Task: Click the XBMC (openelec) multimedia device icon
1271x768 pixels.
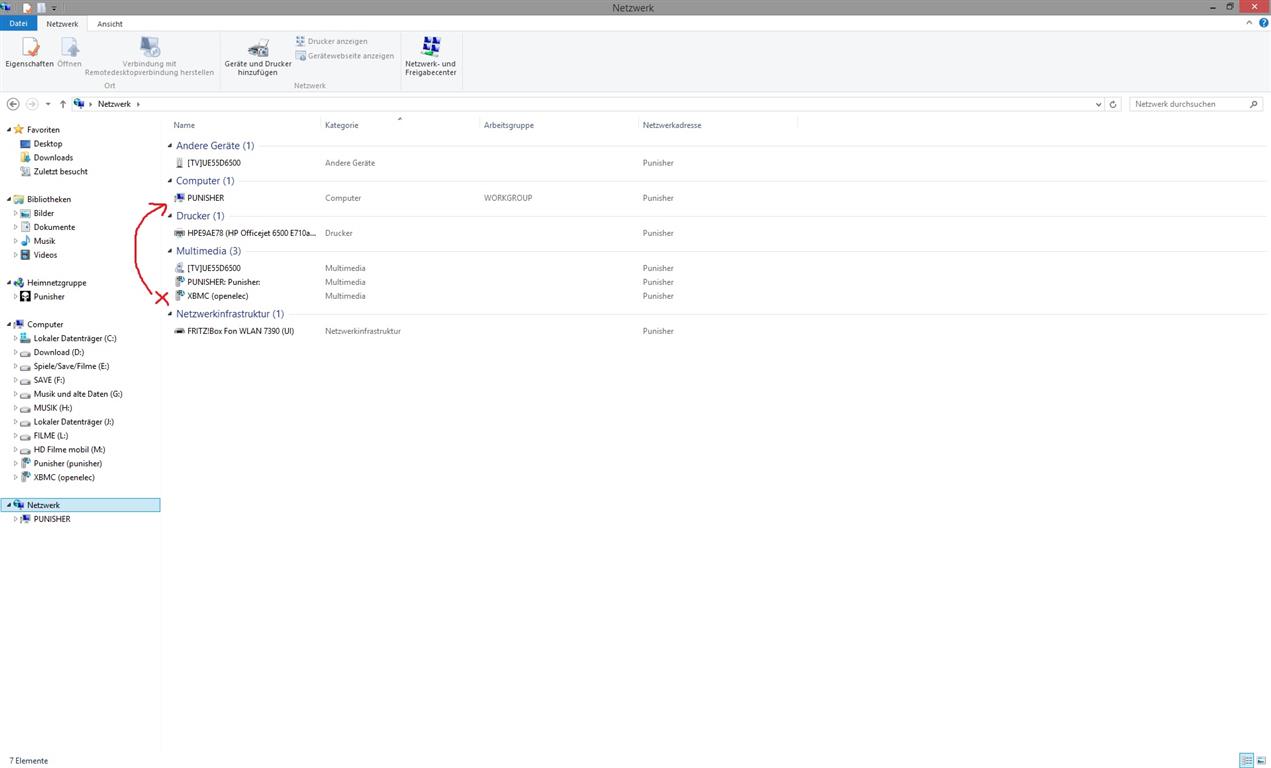Action: [x=180, y=296]
